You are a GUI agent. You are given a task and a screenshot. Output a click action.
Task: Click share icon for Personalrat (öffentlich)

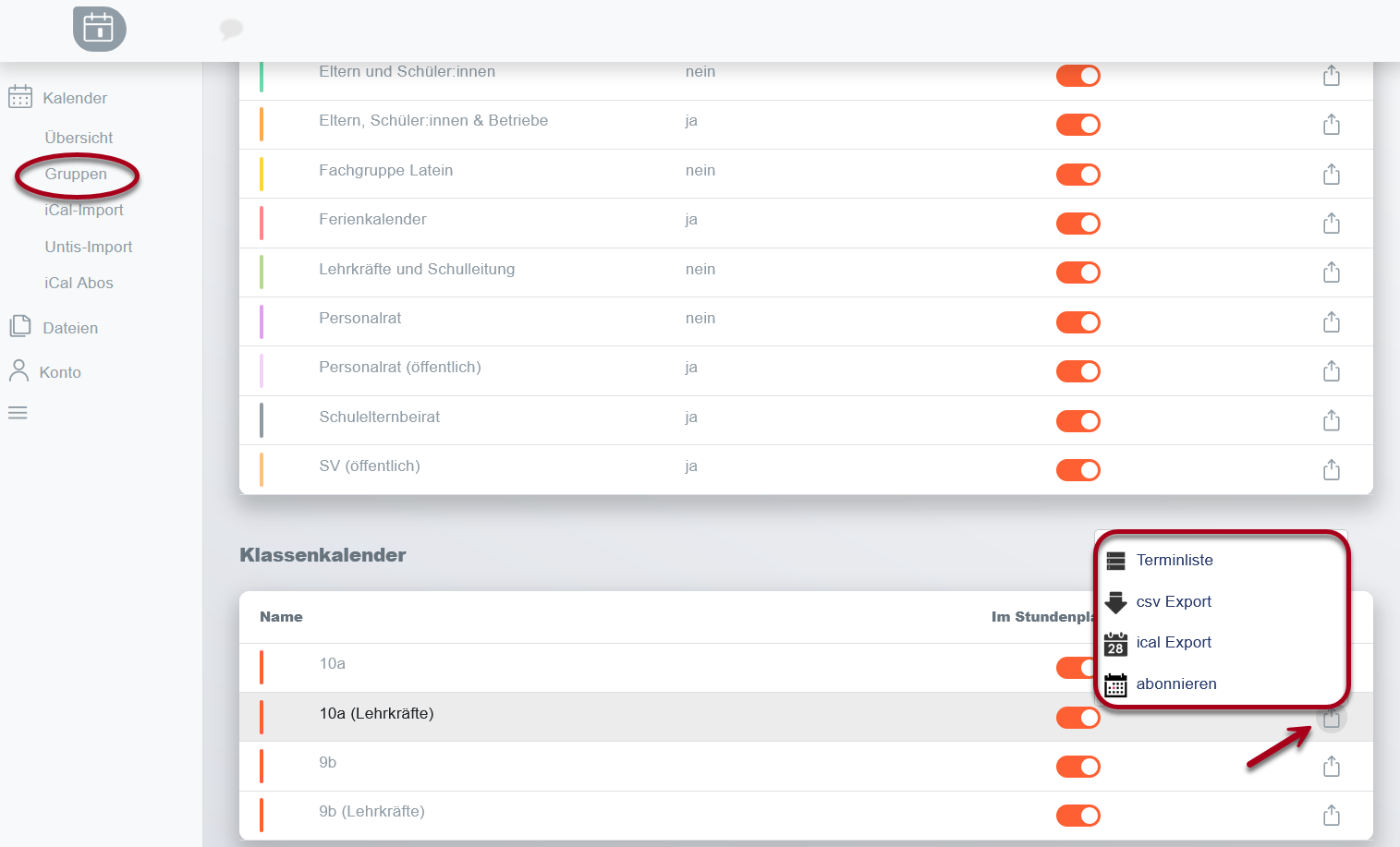tap(1331, 370)
